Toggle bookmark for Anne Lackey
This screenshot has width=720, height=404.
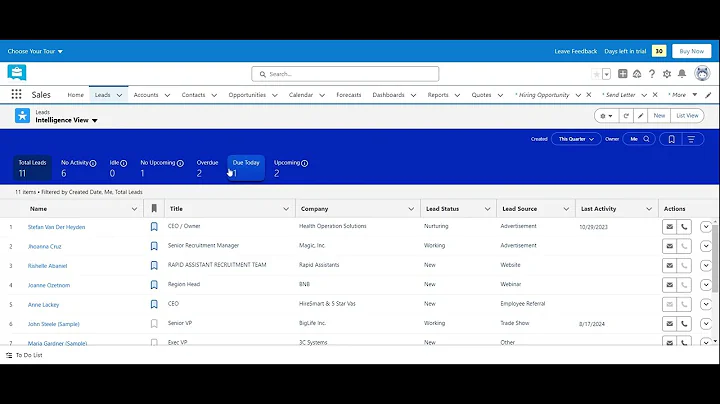click(154, 304)
